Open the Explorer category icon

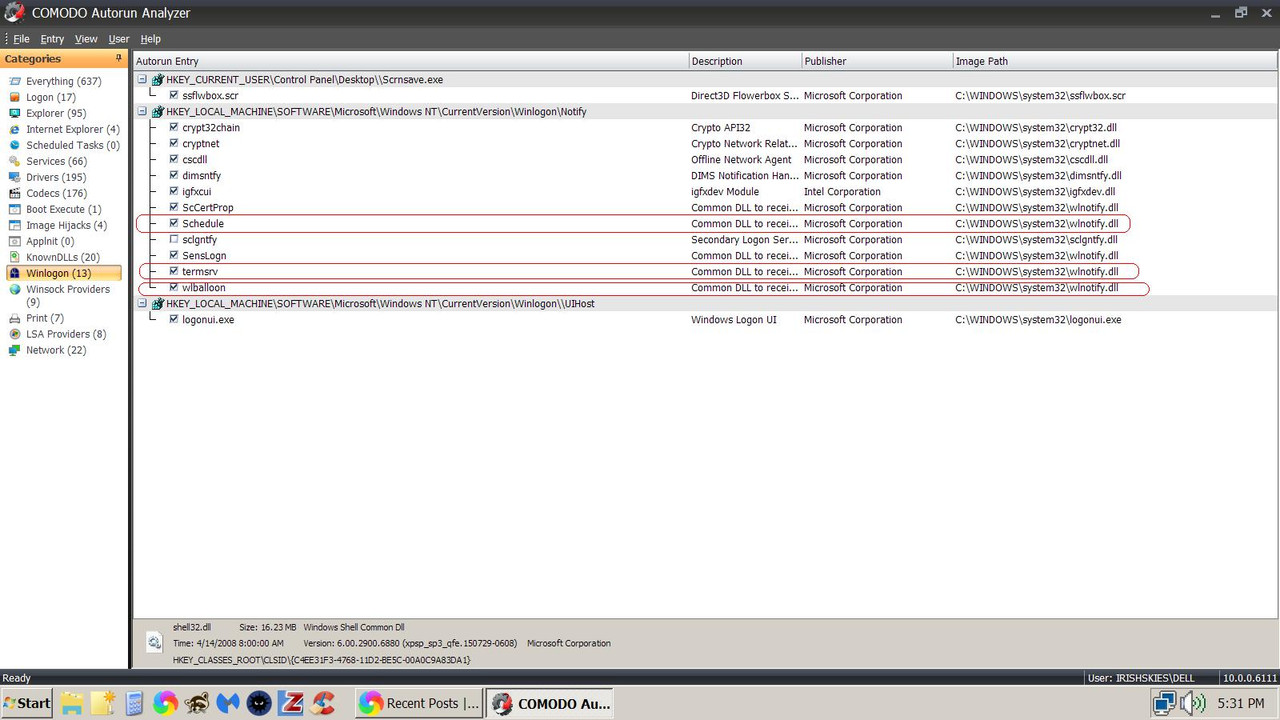pyautogui.click(x=15, y=113)
